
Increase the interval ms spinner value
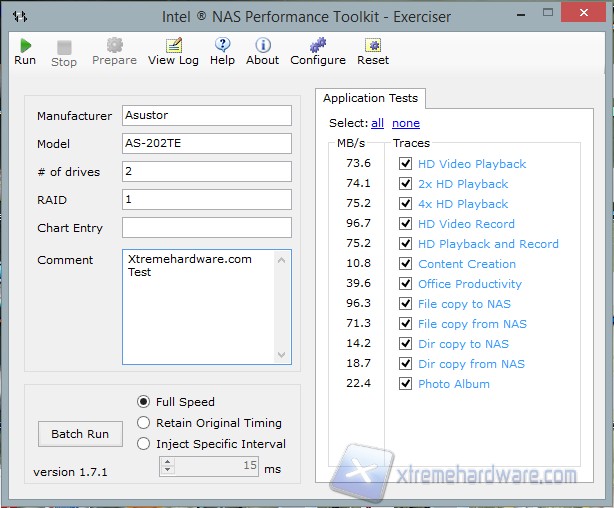coord(167,462)
